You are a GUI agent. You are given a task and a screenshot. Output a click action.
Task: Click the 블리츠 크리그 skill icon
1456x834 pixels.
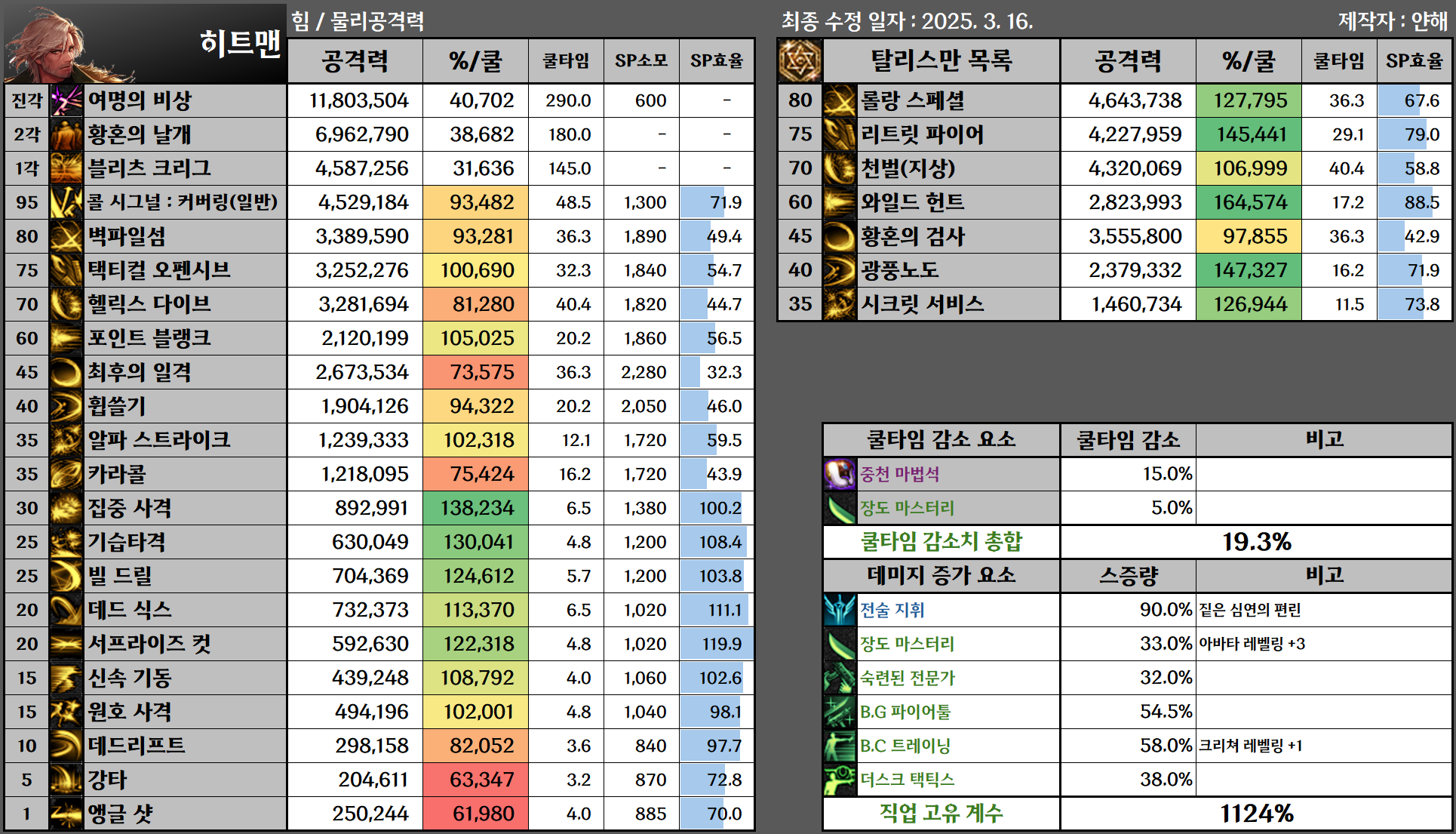[x=66, y=168]
